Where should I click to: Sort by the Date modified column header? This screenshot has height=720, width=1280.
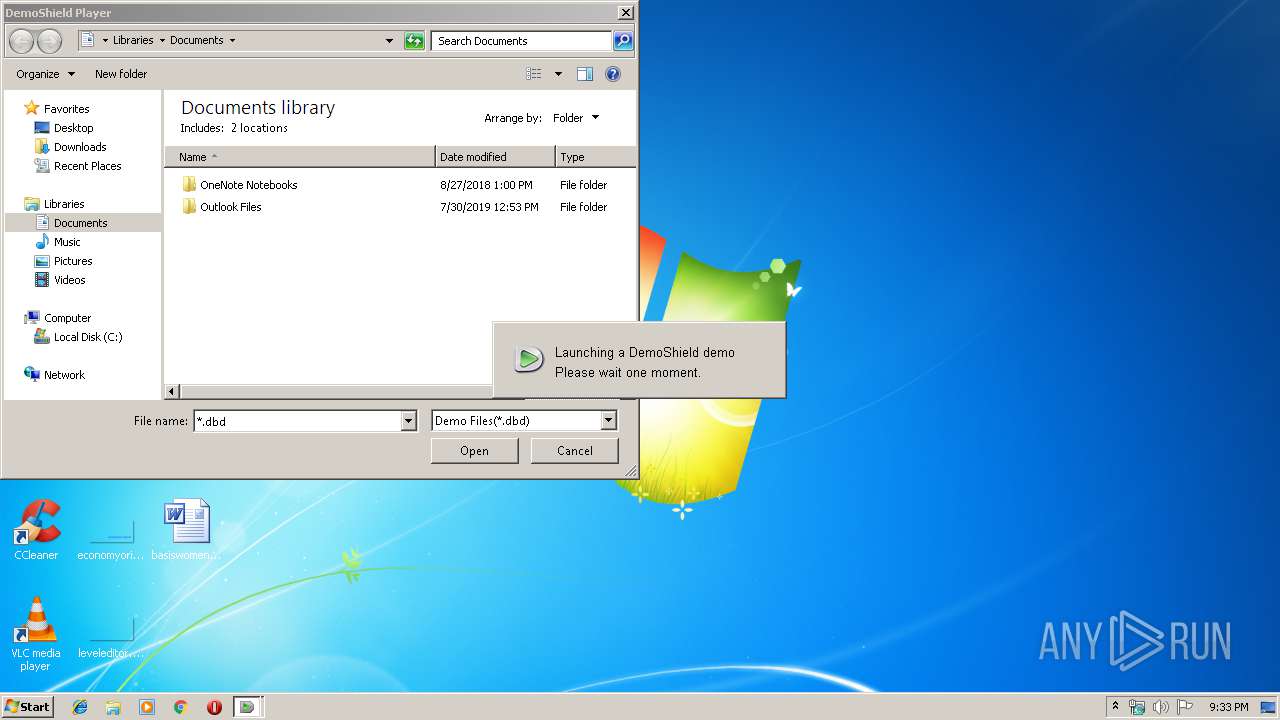(495, 157)
